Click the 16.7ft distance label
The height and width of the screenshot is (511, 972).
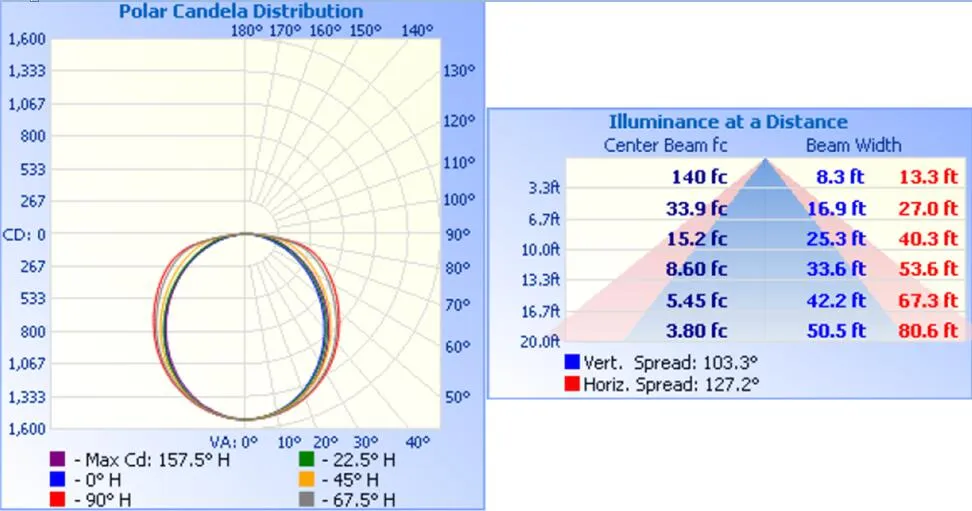point(540,311)
